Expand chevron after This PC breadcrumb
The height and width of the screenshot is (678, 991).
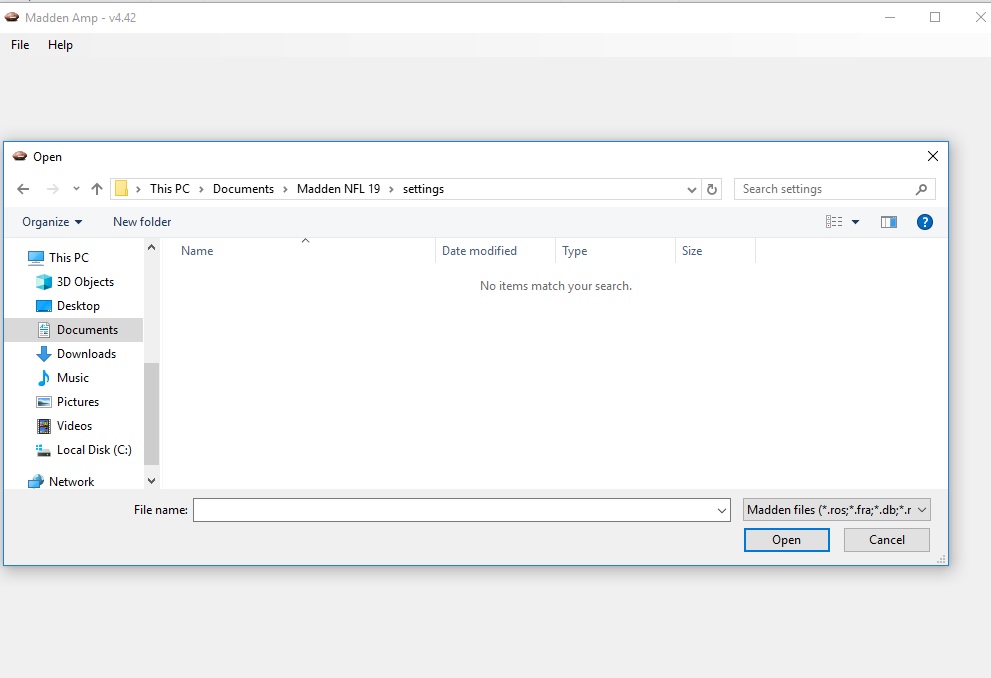(201, 189)
